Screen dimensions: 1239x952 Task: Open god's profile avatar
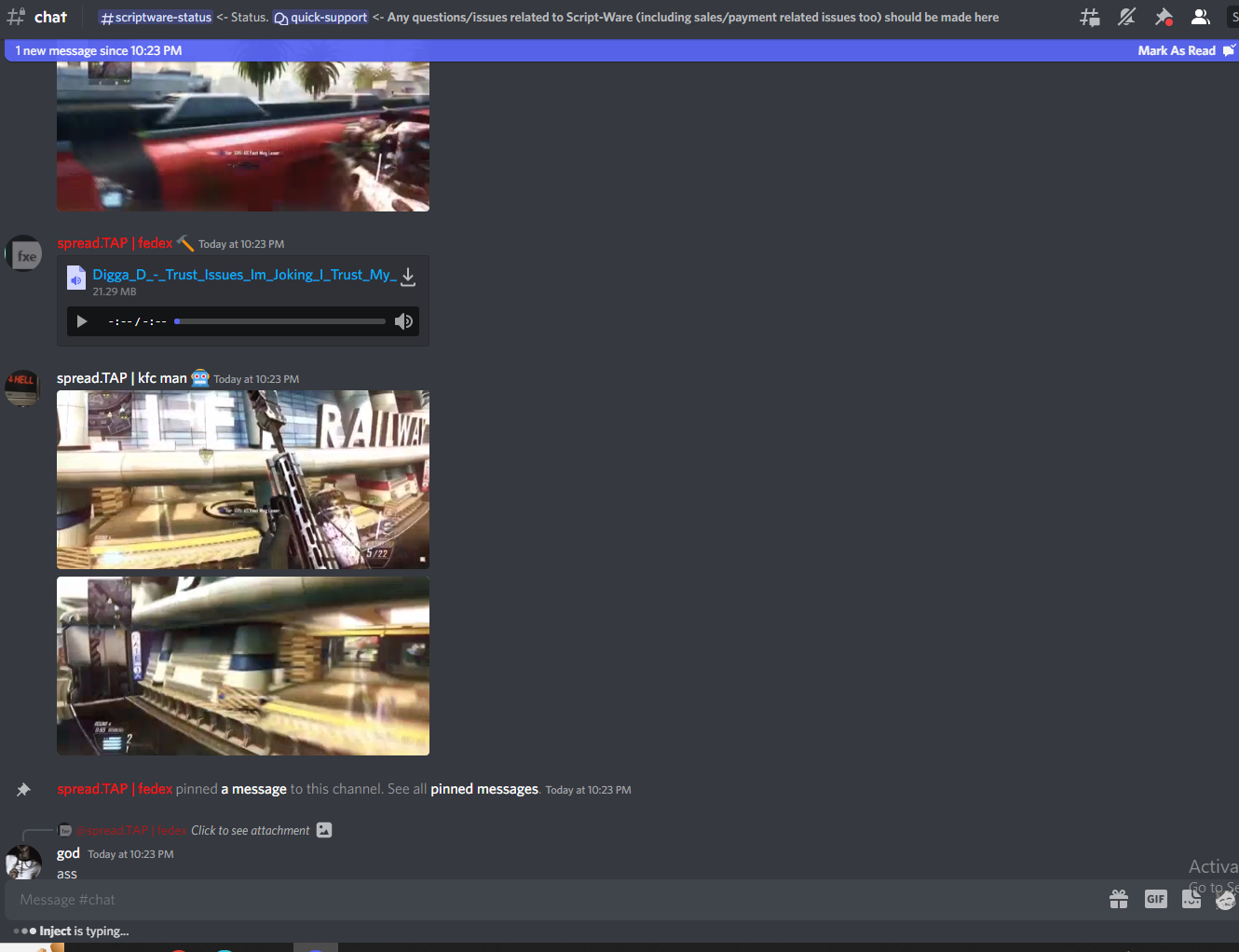tap(23, 863)
